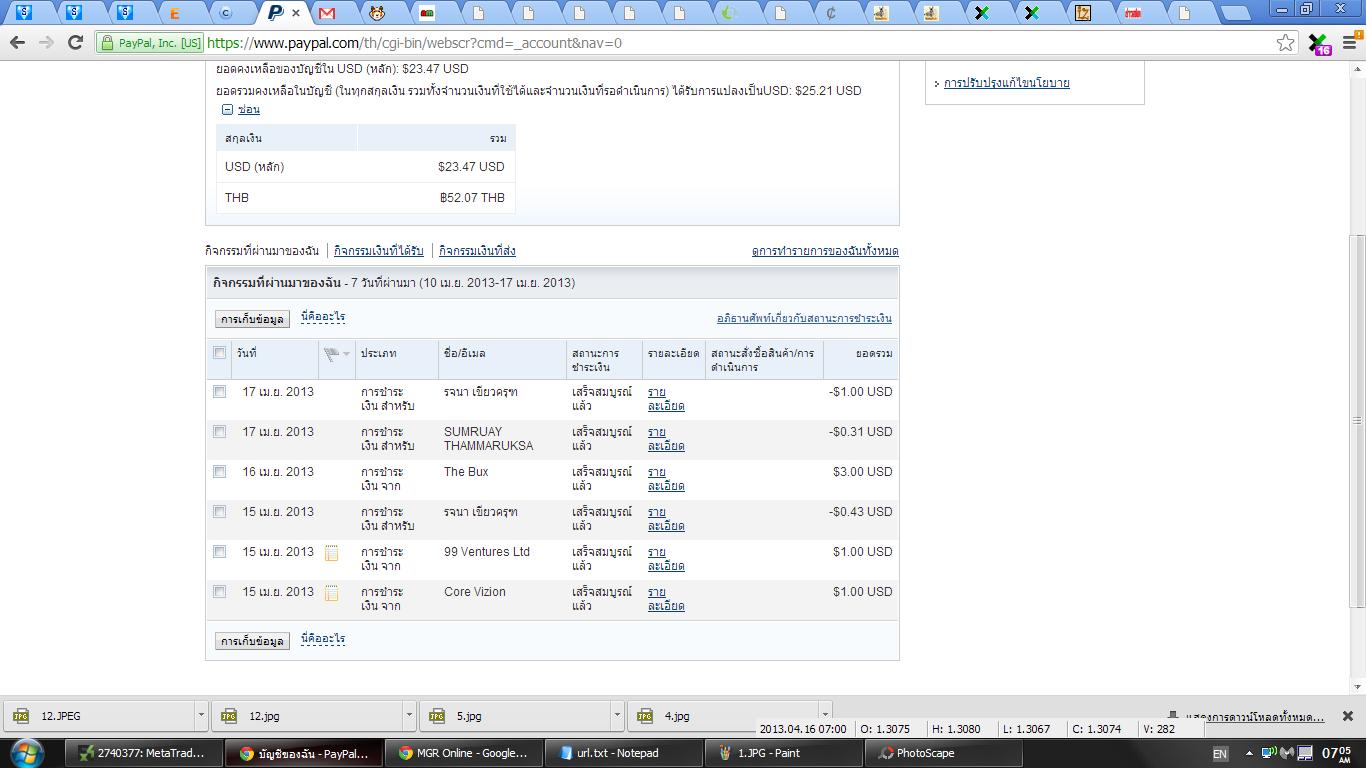
Task: Close the PayPal tab
Action: coord(296,13)
